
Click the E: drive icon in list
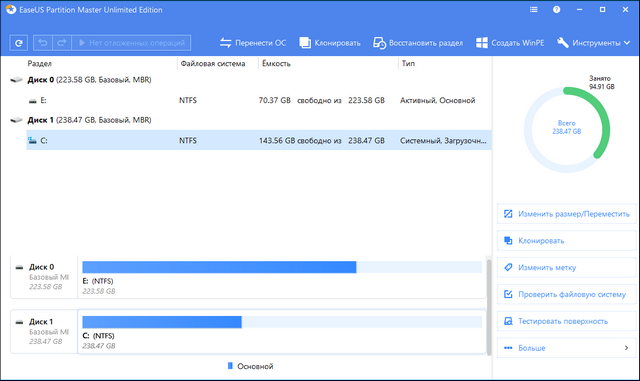(33, 101)
